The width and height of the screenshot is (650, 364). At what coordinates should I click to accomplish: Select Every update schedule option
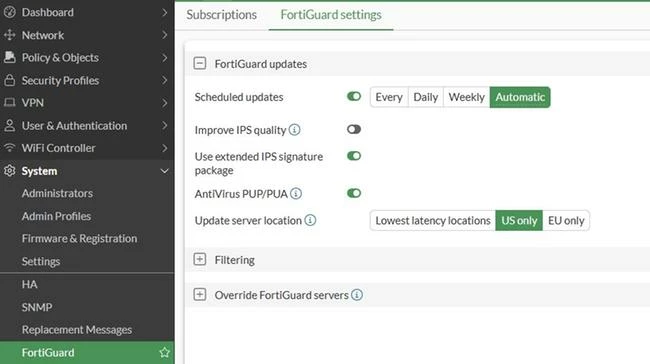(x=389, y=97)
